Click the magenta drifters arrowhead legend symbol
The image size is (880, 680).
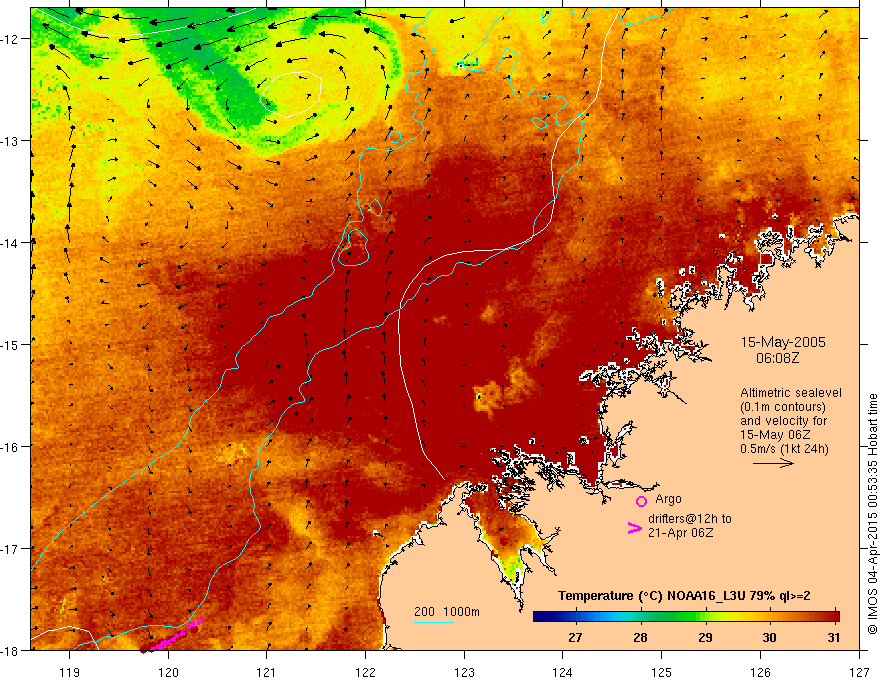(634, 527)
